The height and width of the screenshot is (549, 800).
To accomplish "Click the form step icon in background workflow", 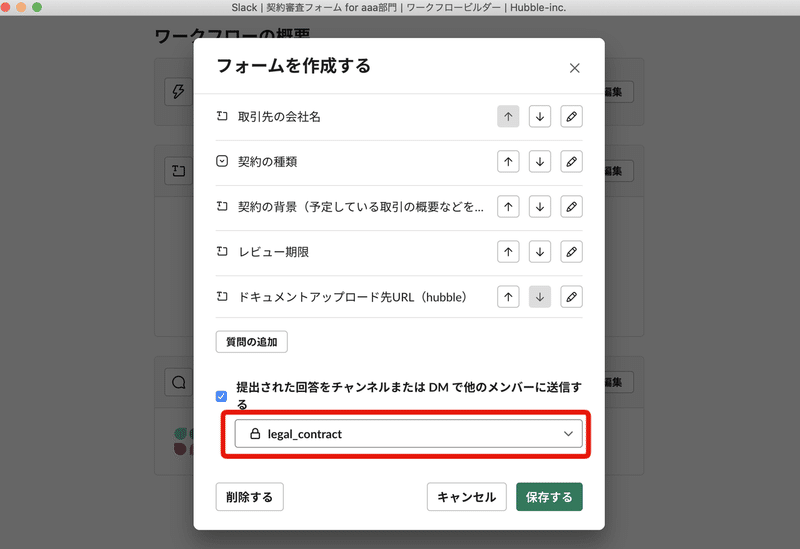I will 178,170.
